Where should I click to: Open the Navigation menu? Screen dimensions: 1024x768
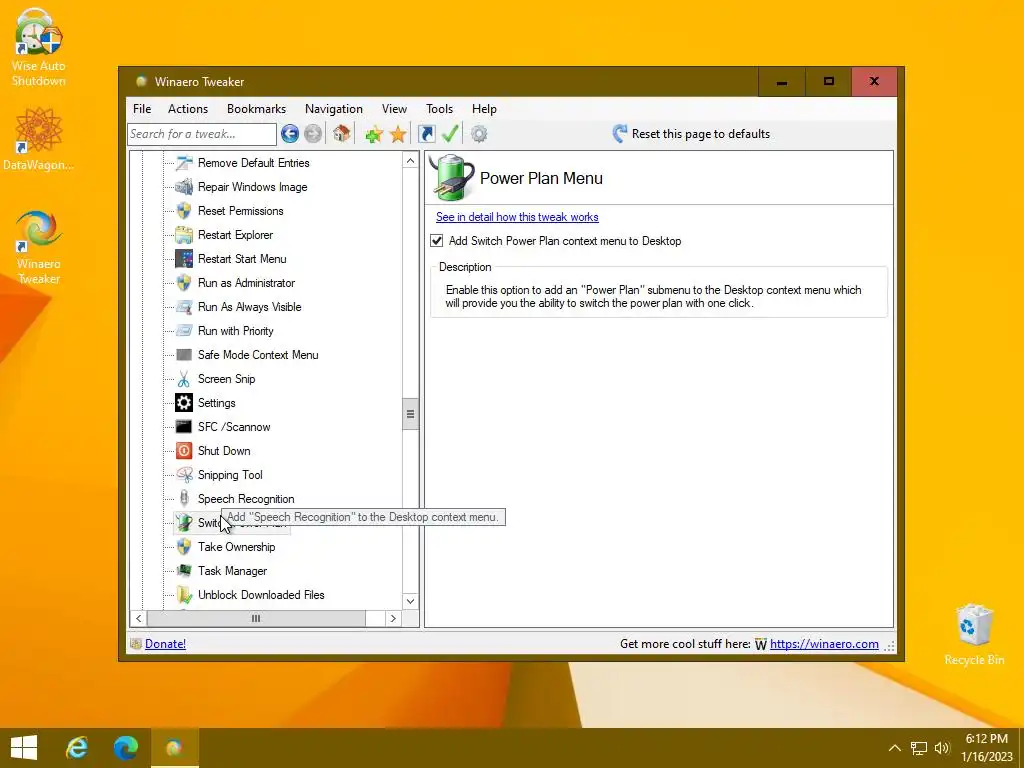[x=334, y=109]
